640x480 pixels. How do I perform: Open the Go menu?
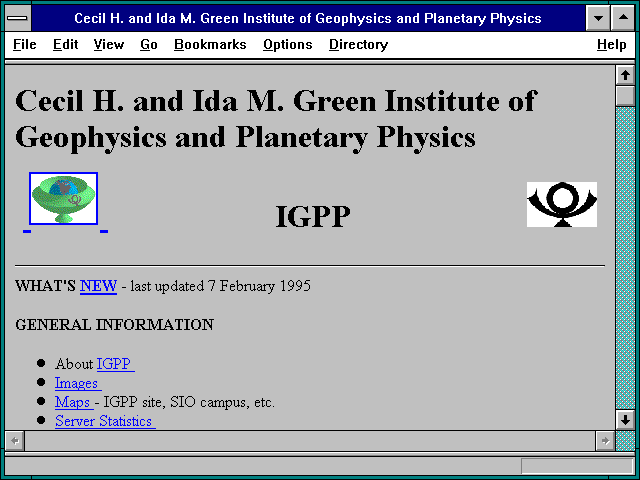pos(149,44)
